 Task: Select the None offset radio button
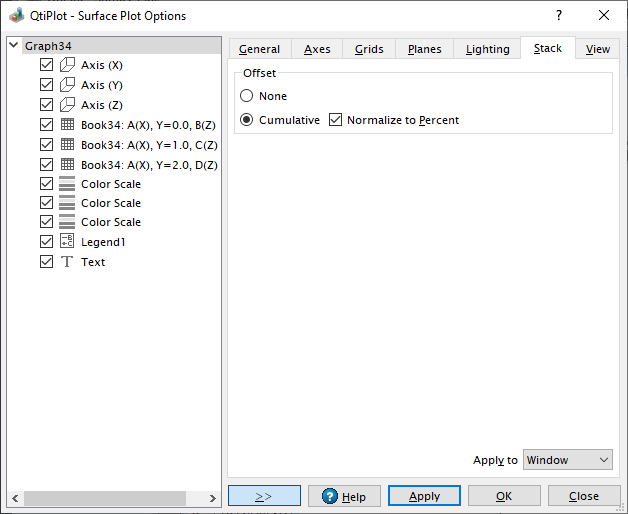247,96
